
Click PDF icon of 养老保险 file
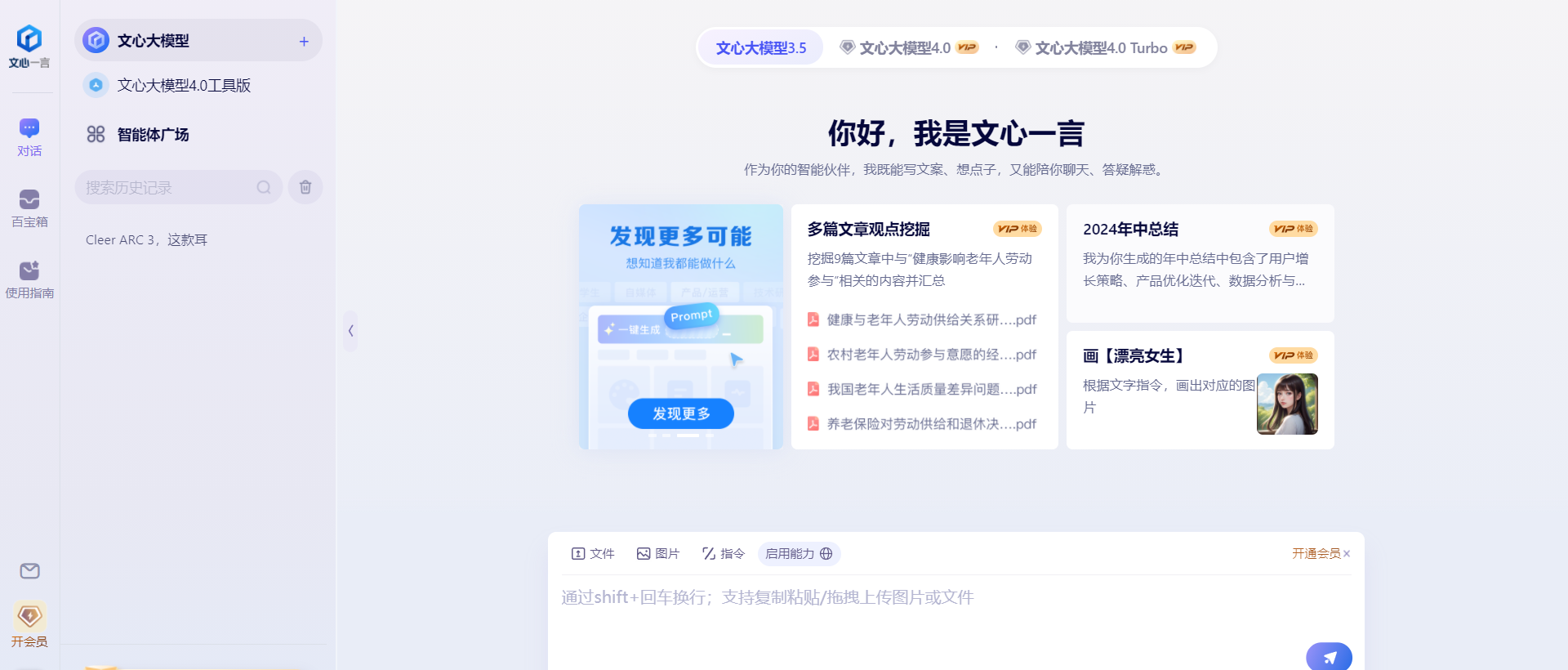(x=813, y=423)
